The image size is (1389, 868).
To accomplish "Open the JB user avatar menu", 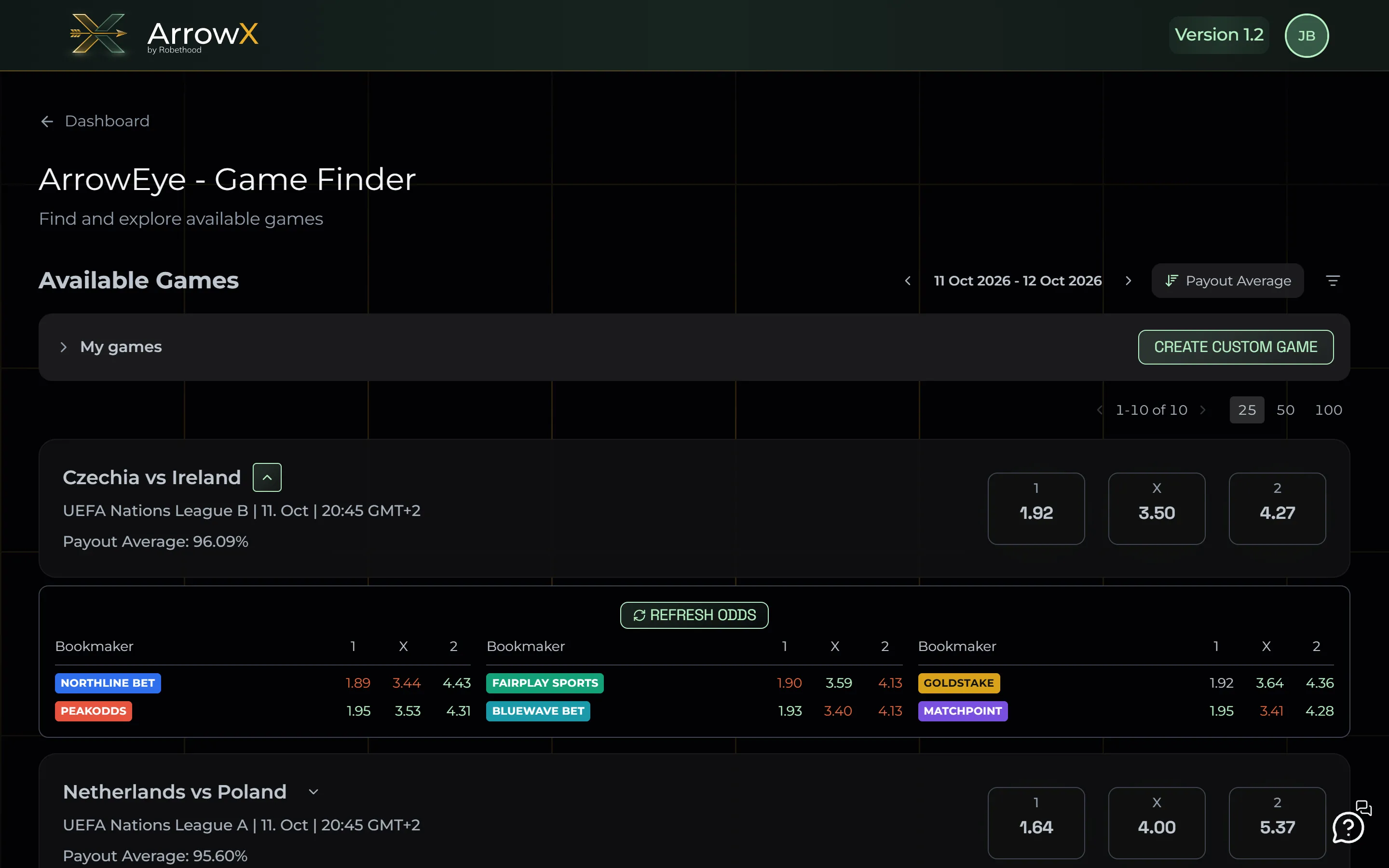I will pyautogui.click(x=1307, y=36).
